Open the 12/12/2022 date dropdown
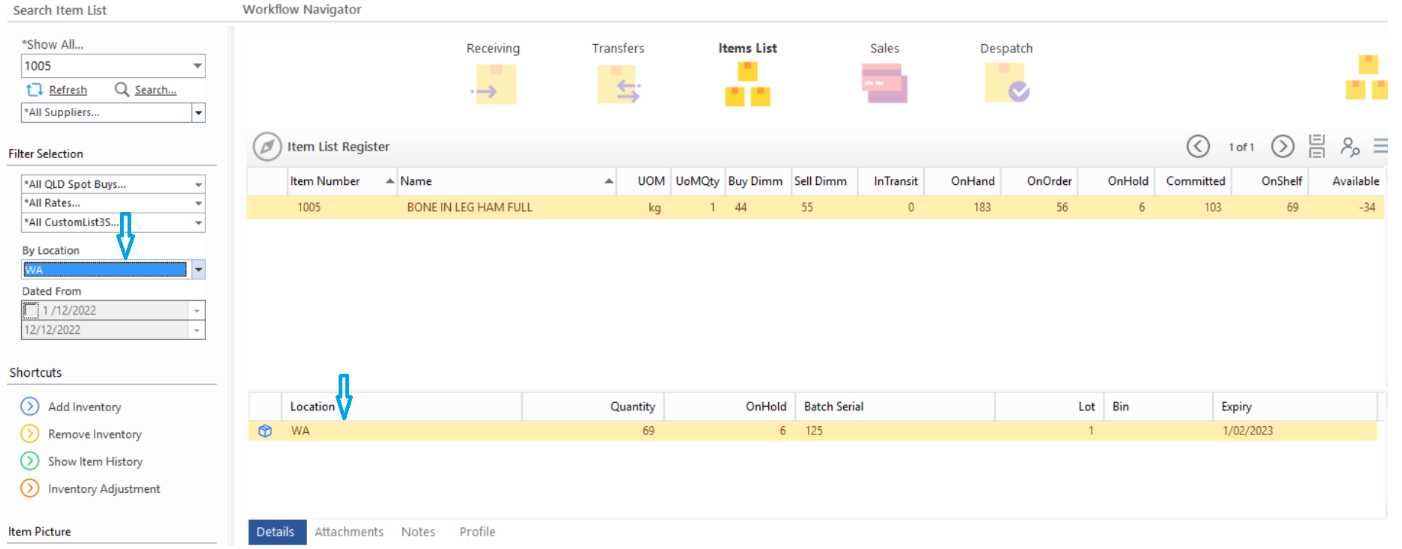Image resolution: width=1402 pixels, height=549 pixels. tap(197, 330)
